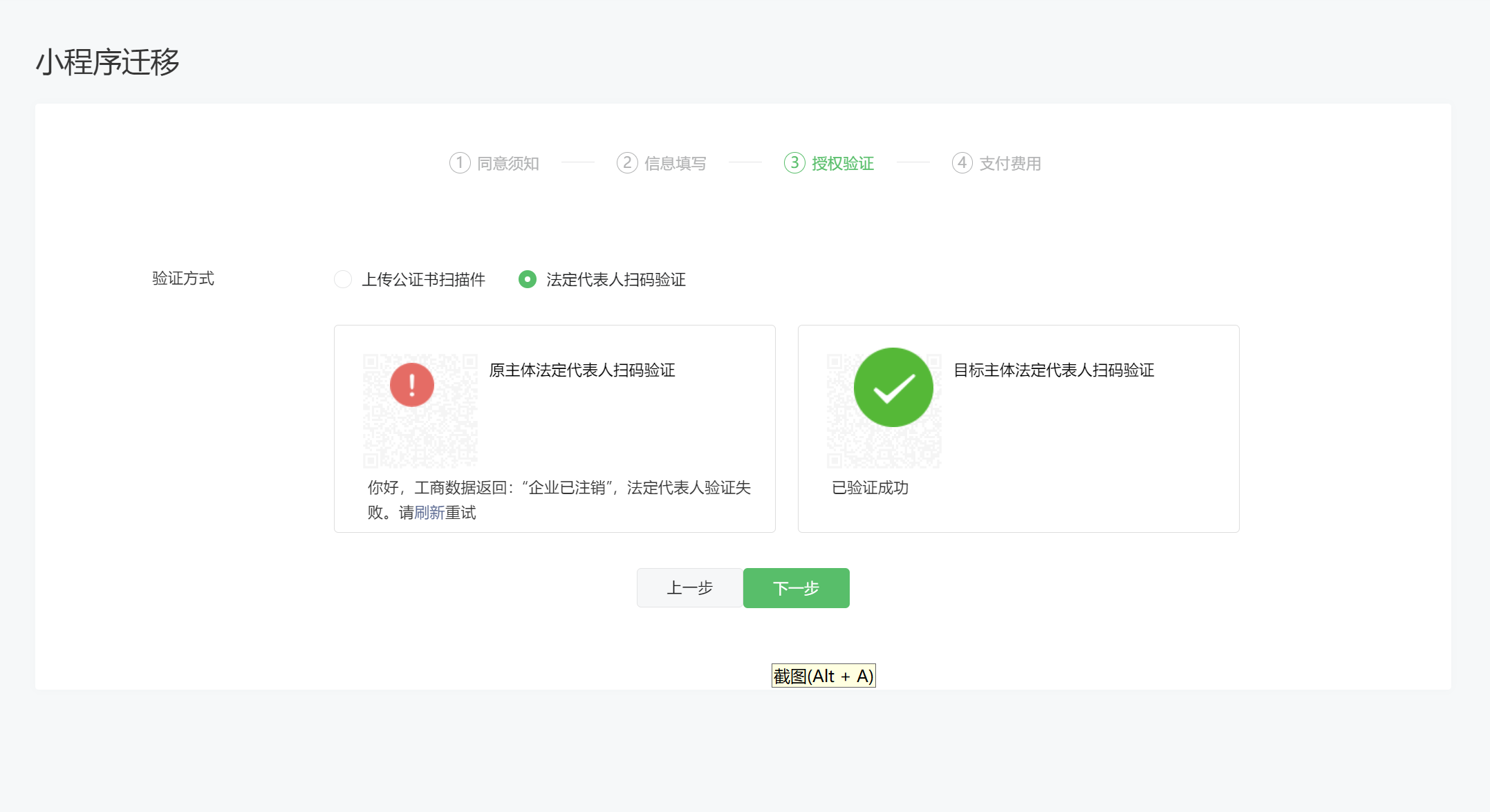The width and height of the screenshot is (1490, 812).
Task: Click step 2 circle number icon
Action: 627,163
